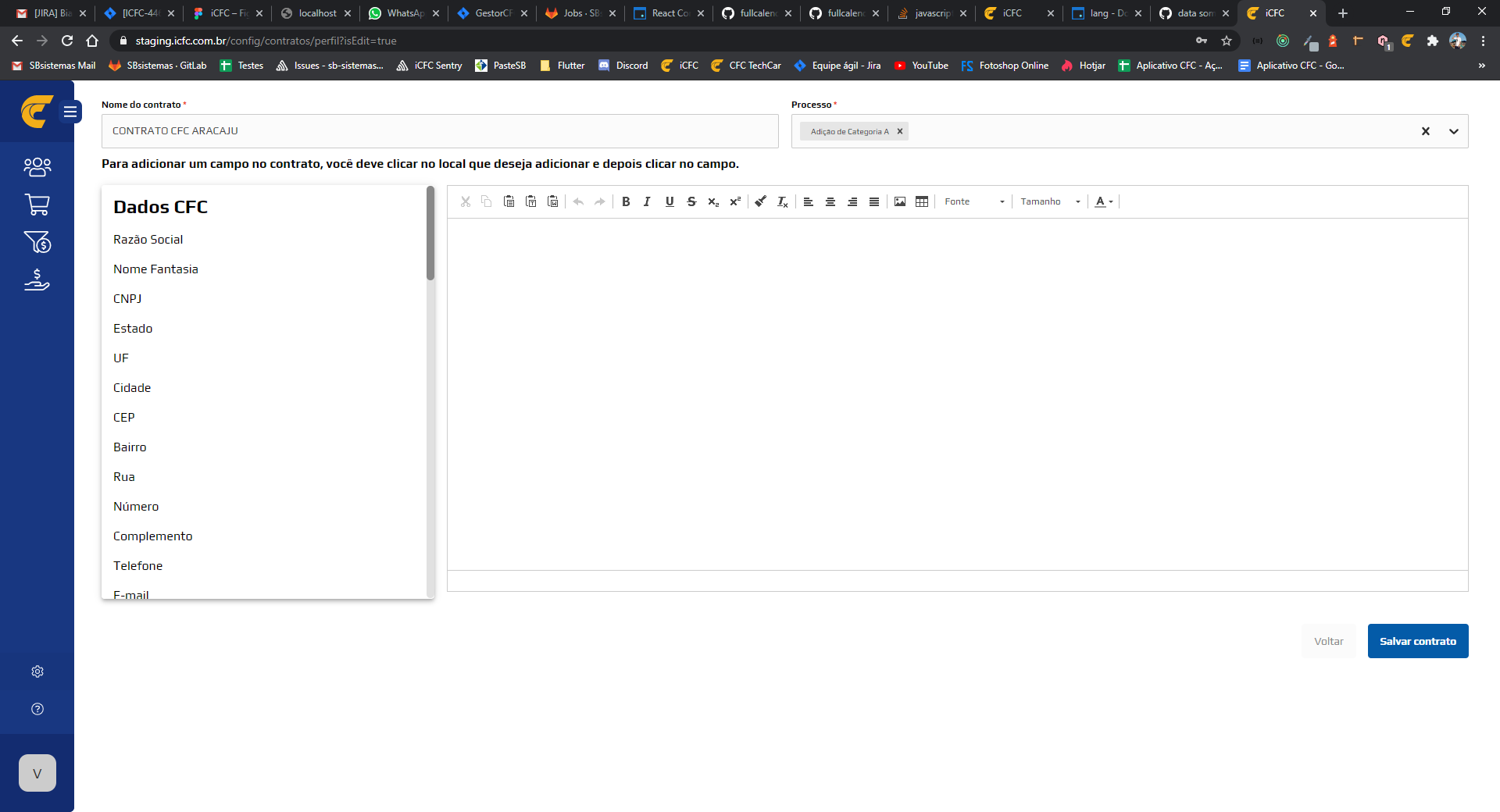Remove text formatting with the Tx icon
This screenshot has height=812, width=1500.
(x=782, y=201)
